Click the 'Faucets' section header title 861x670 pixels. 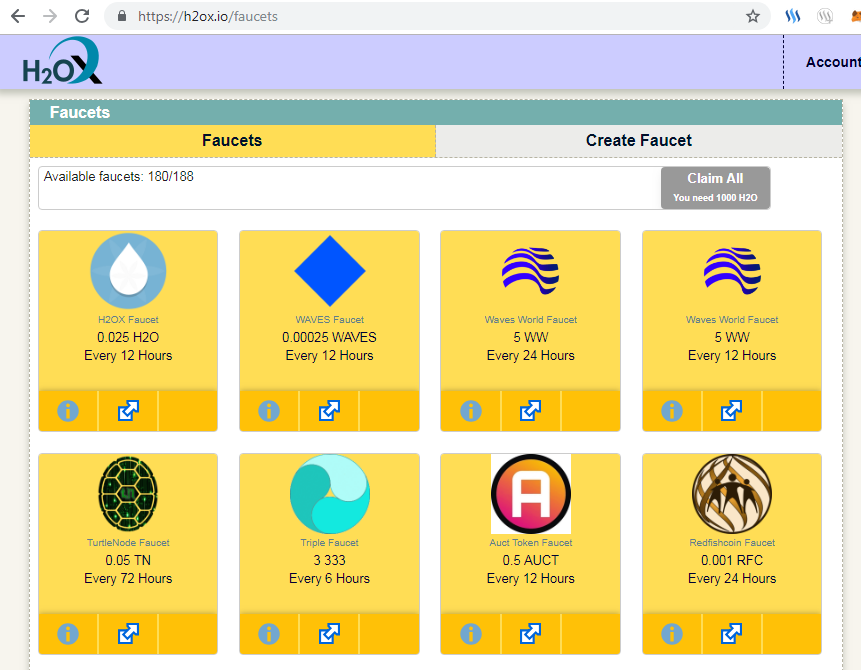80,112
